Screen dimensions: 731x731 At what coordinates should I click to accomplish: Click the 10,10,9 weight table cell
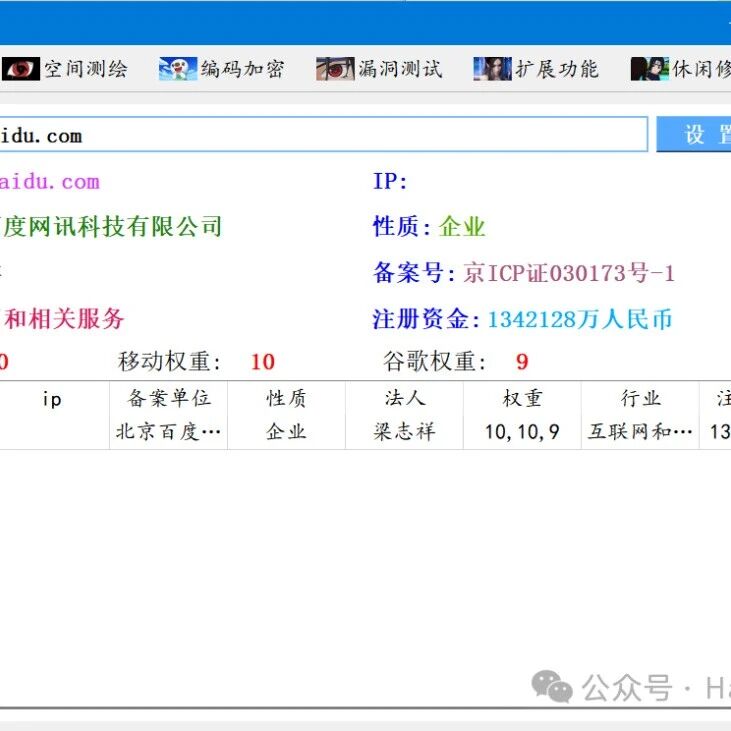click(522, 432)
